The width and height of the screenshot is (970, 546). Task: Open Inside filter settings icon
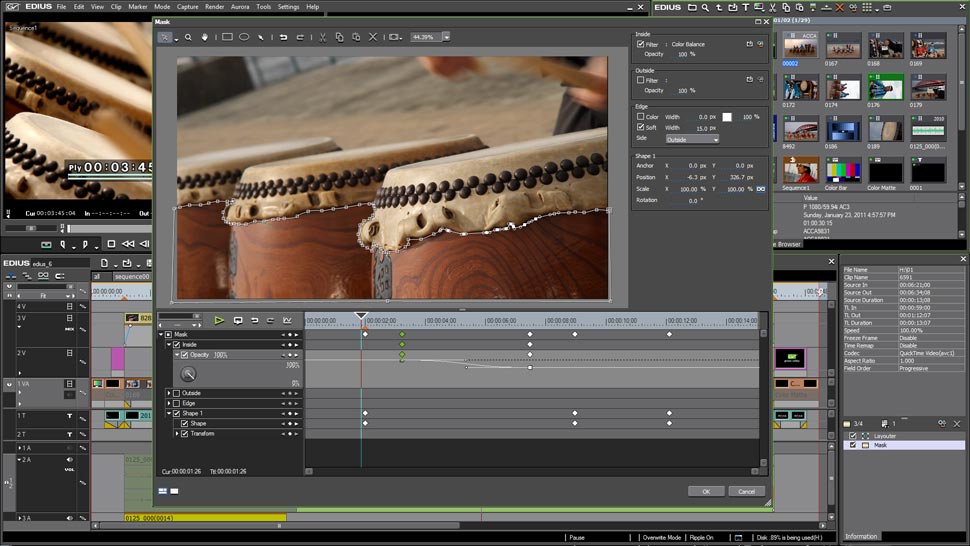[x=760, y=45]
